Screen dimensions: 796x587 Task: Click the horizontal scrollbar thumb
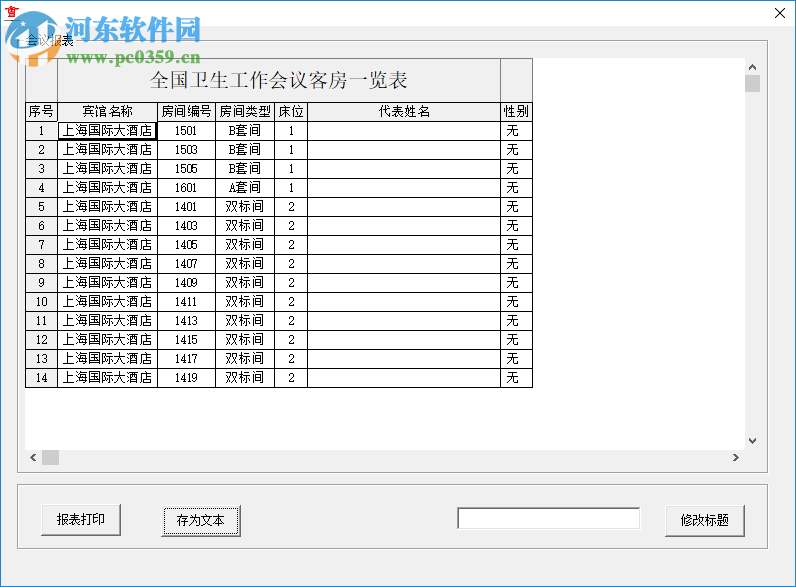[x=50, y=458]
